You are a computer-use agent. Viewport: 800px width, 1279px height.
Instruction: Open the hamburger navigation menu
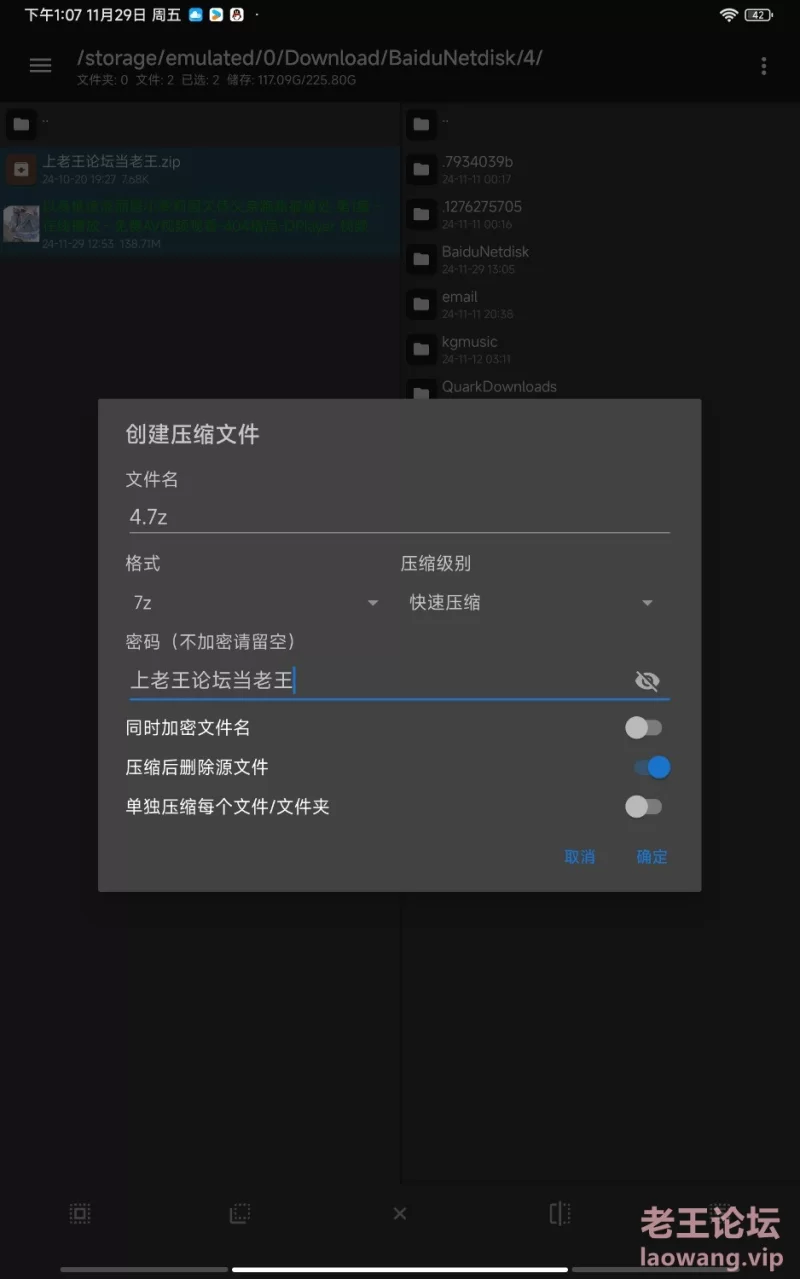[x=40, y=65]
